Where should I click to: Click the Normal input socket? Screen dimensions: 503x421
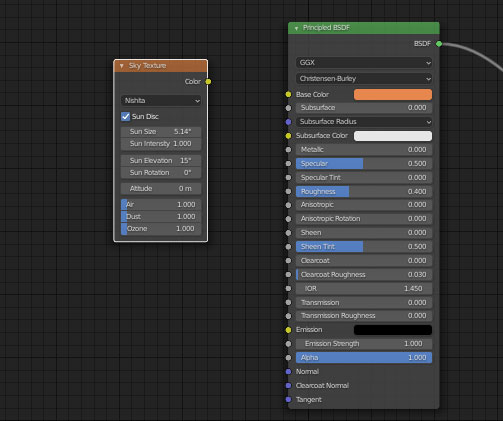288,372
